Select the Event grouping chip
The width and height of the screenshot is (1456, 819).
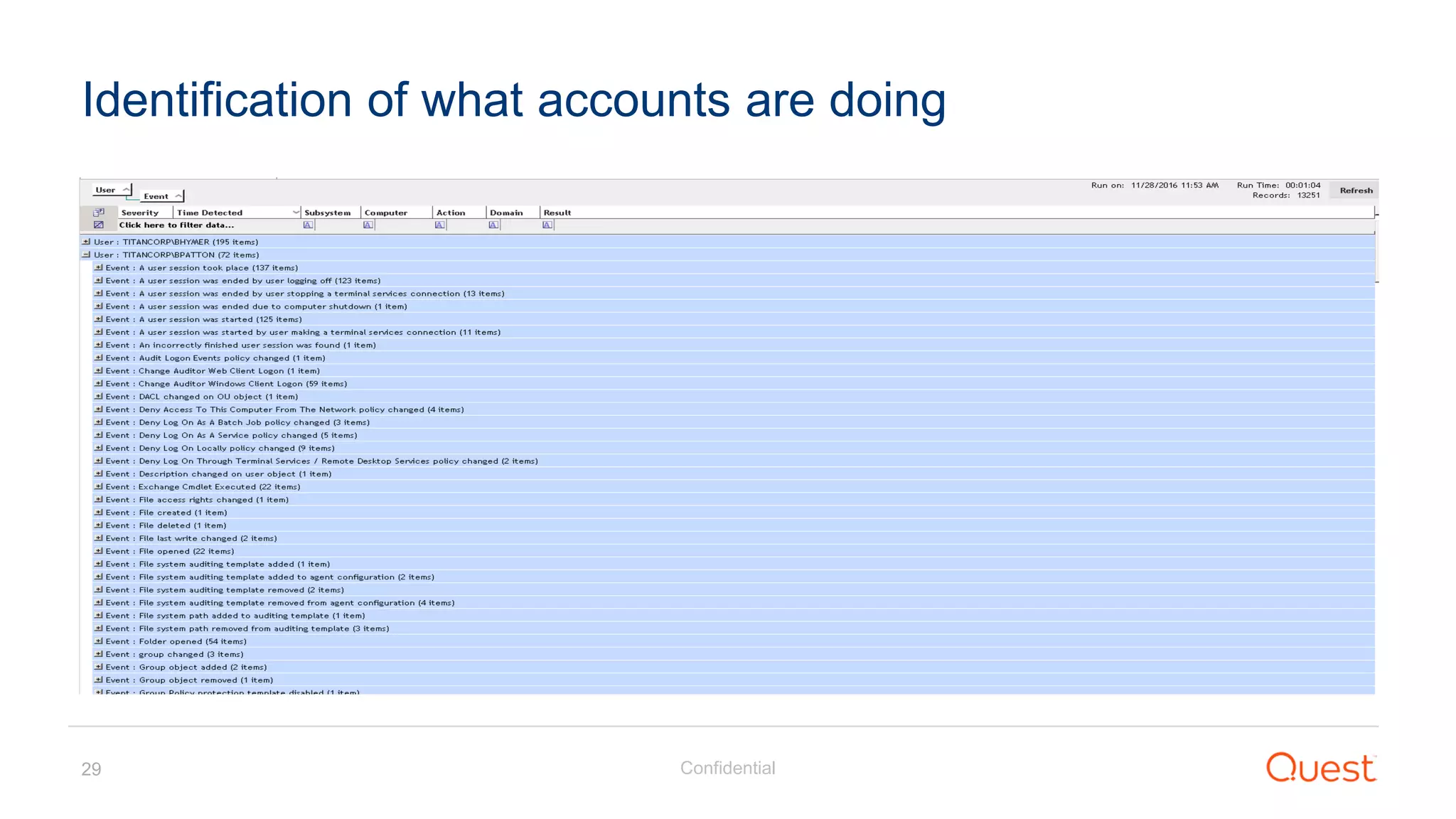pyautogui.click(x=162, y=196)
